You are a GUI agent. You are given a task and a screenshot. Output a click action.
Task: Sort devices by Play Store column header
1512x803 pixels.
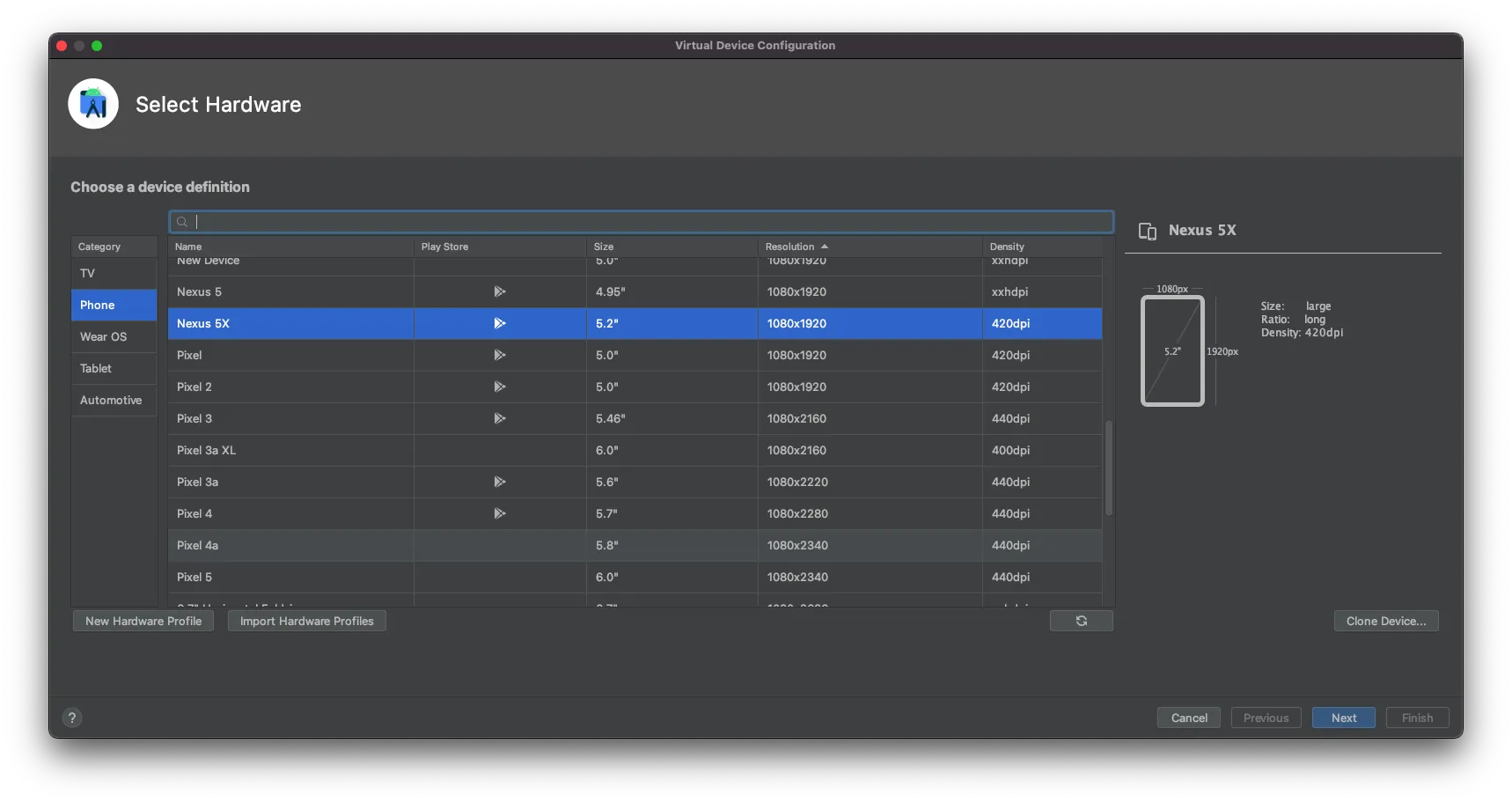click(500, 247)
